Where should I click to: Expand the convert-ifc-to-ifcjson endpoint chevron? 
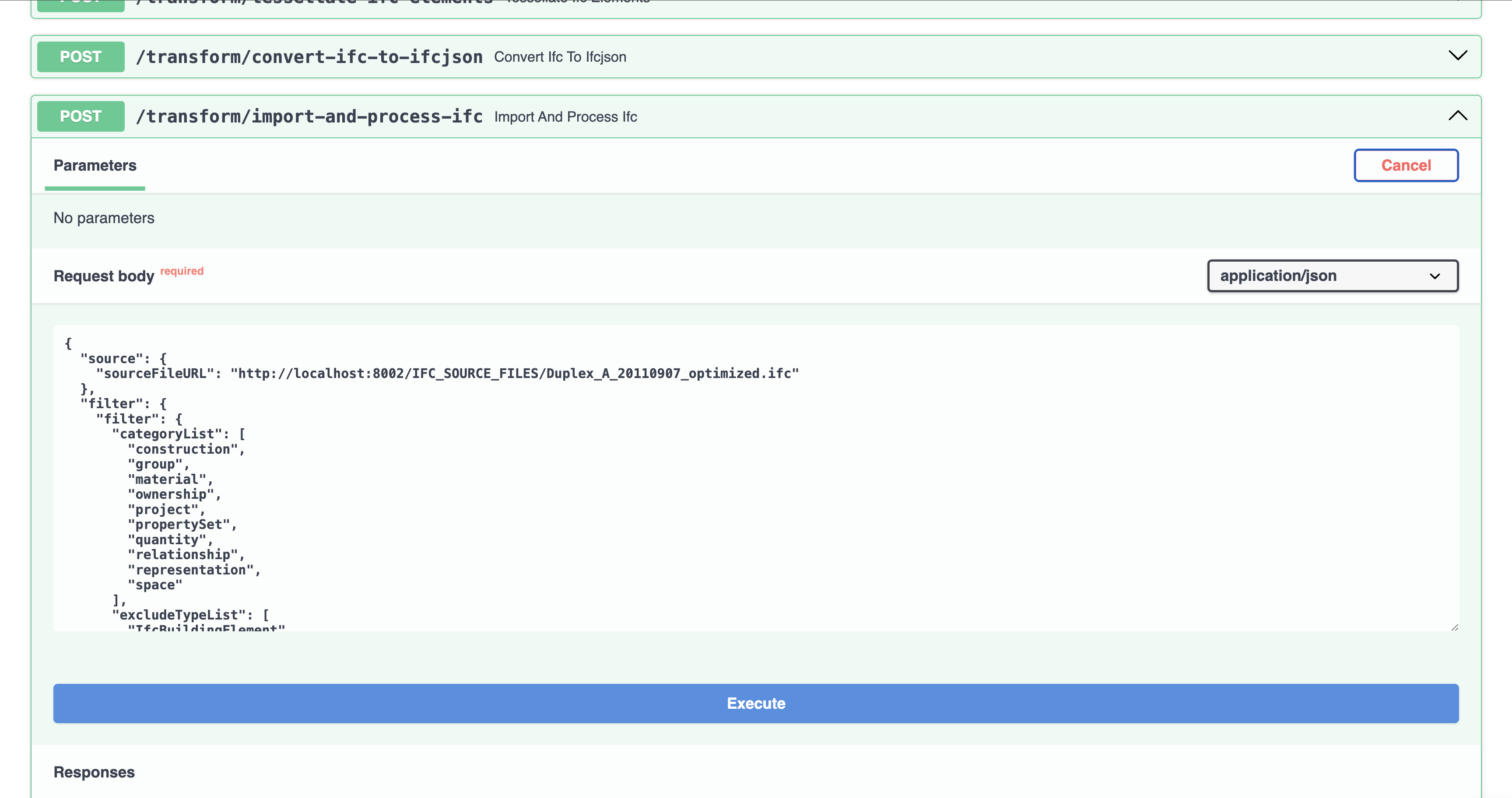(1457, 56)
